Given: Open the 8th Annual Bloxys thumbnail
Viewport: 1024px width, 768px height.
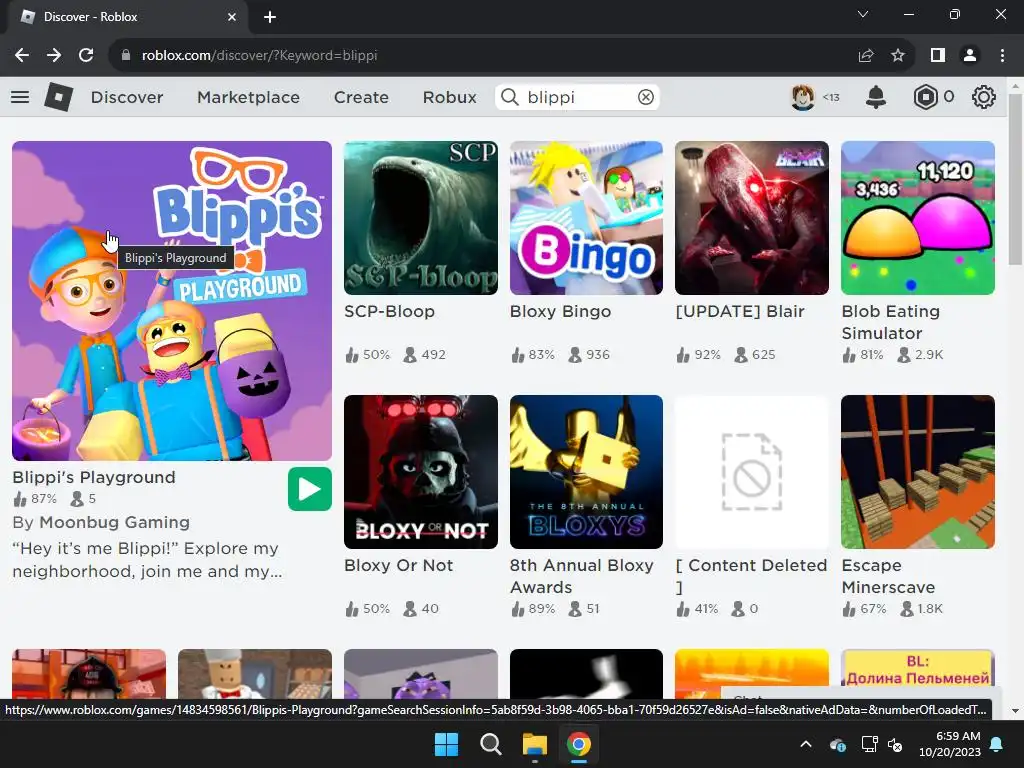Looking at the screenshot, I should coord(586,472).
